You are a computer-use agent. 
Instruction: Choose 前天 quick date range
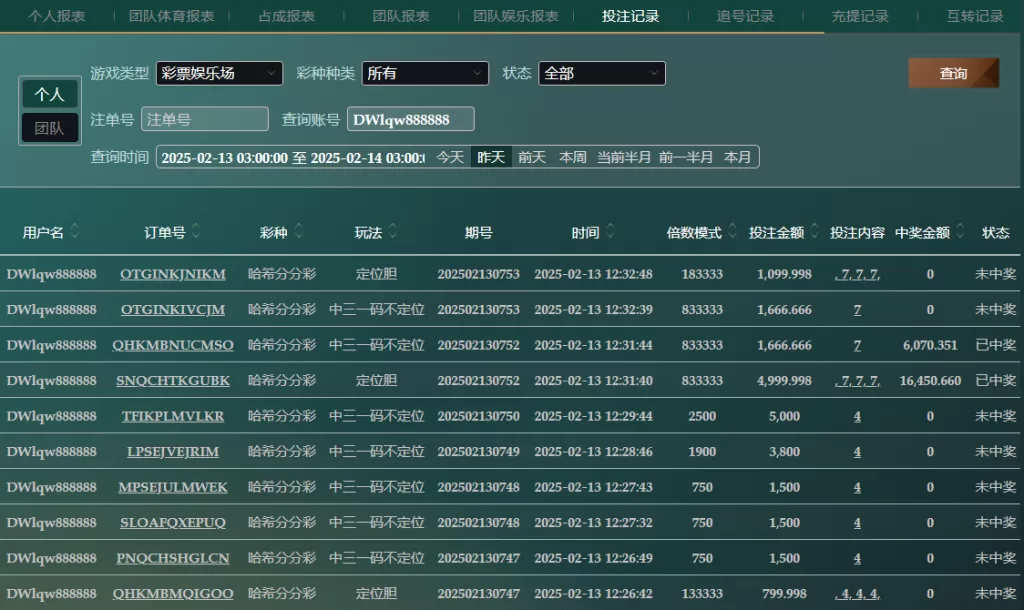pyautogui.click(x=532, y=157)
